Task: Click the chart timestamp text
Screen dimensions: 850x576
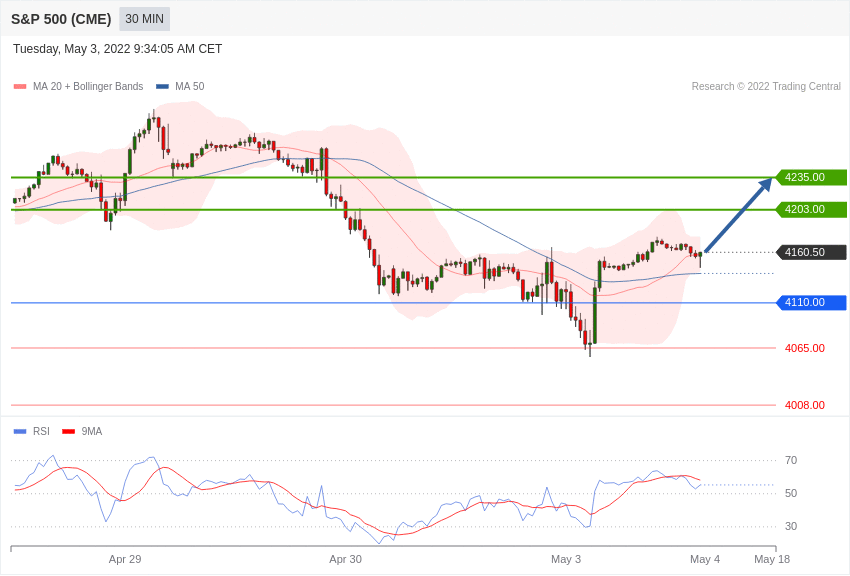Action: [x=117, y=49]
